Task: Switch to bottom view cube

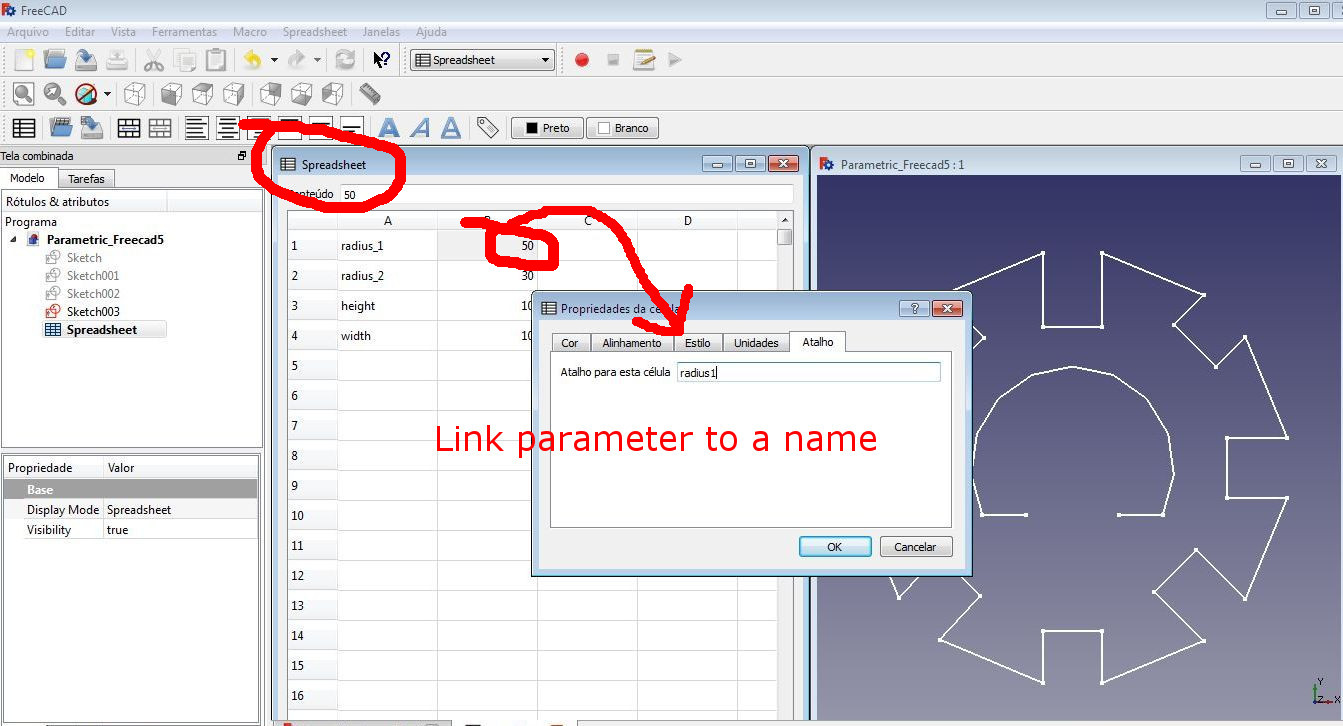Action: point(301,94)
